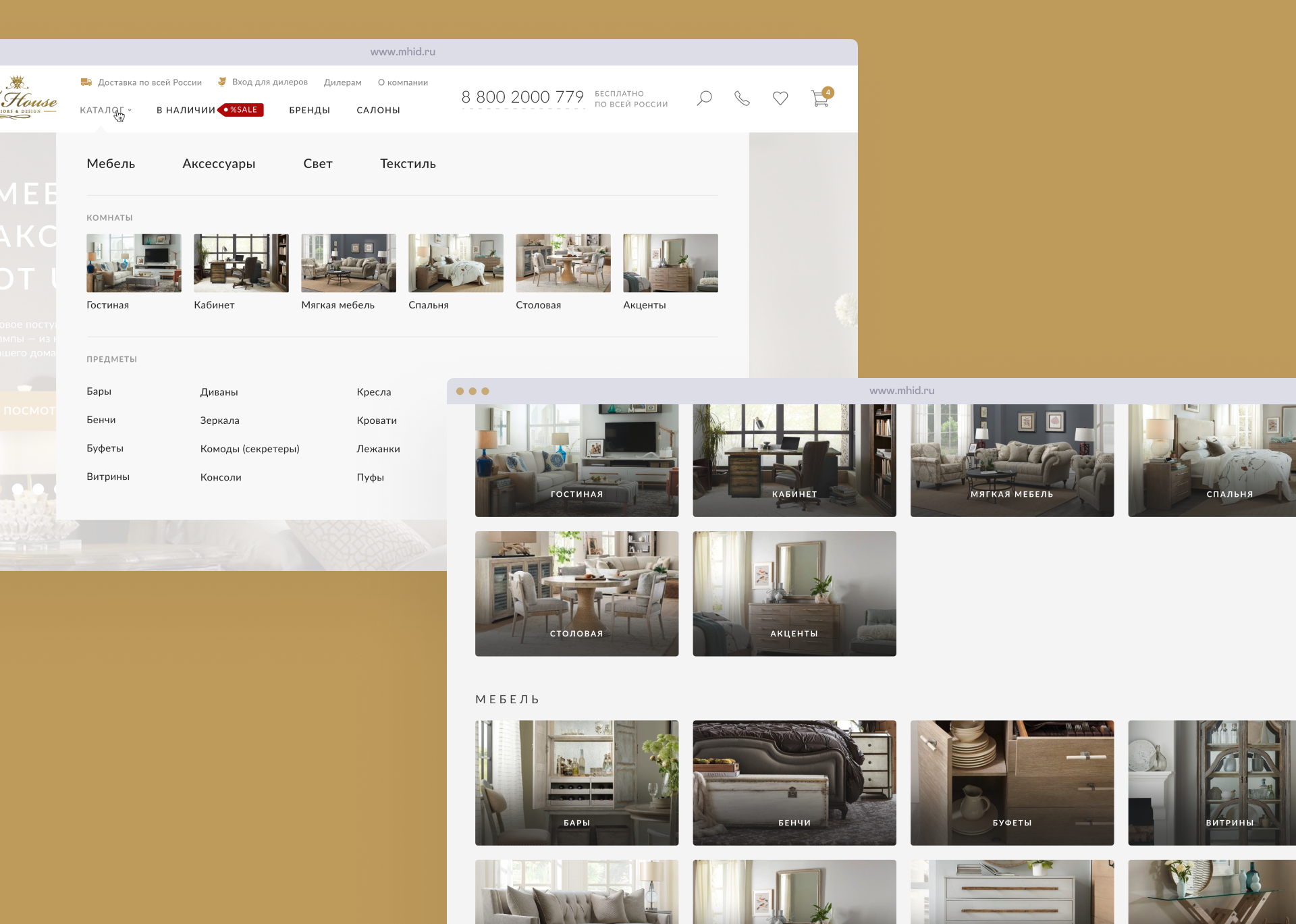
Task: Click the Диваны item link
Action: (219, 392)
